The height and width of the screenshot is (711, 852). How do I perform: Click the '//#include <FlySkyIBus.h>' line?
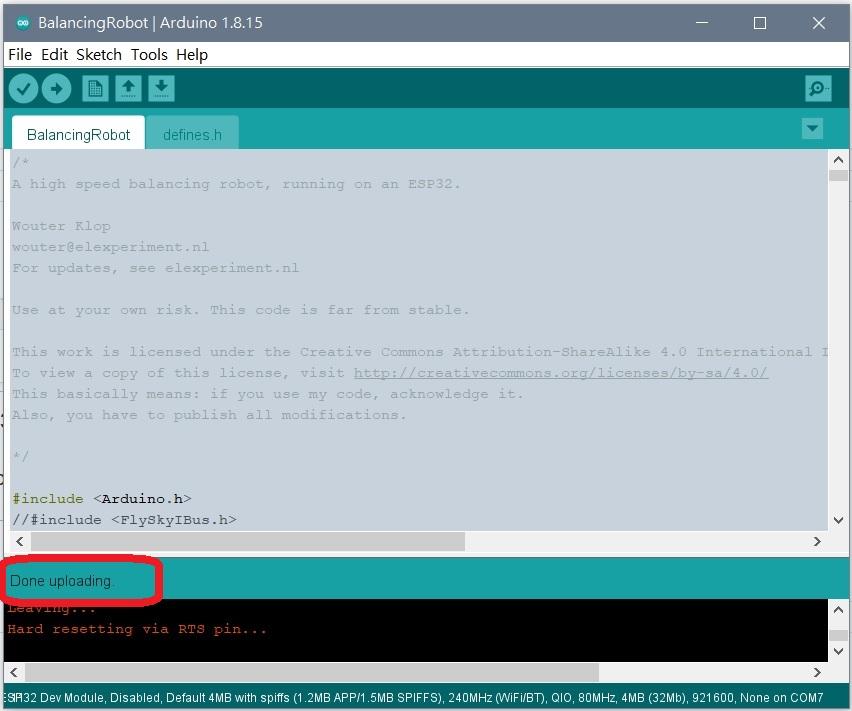124,520
